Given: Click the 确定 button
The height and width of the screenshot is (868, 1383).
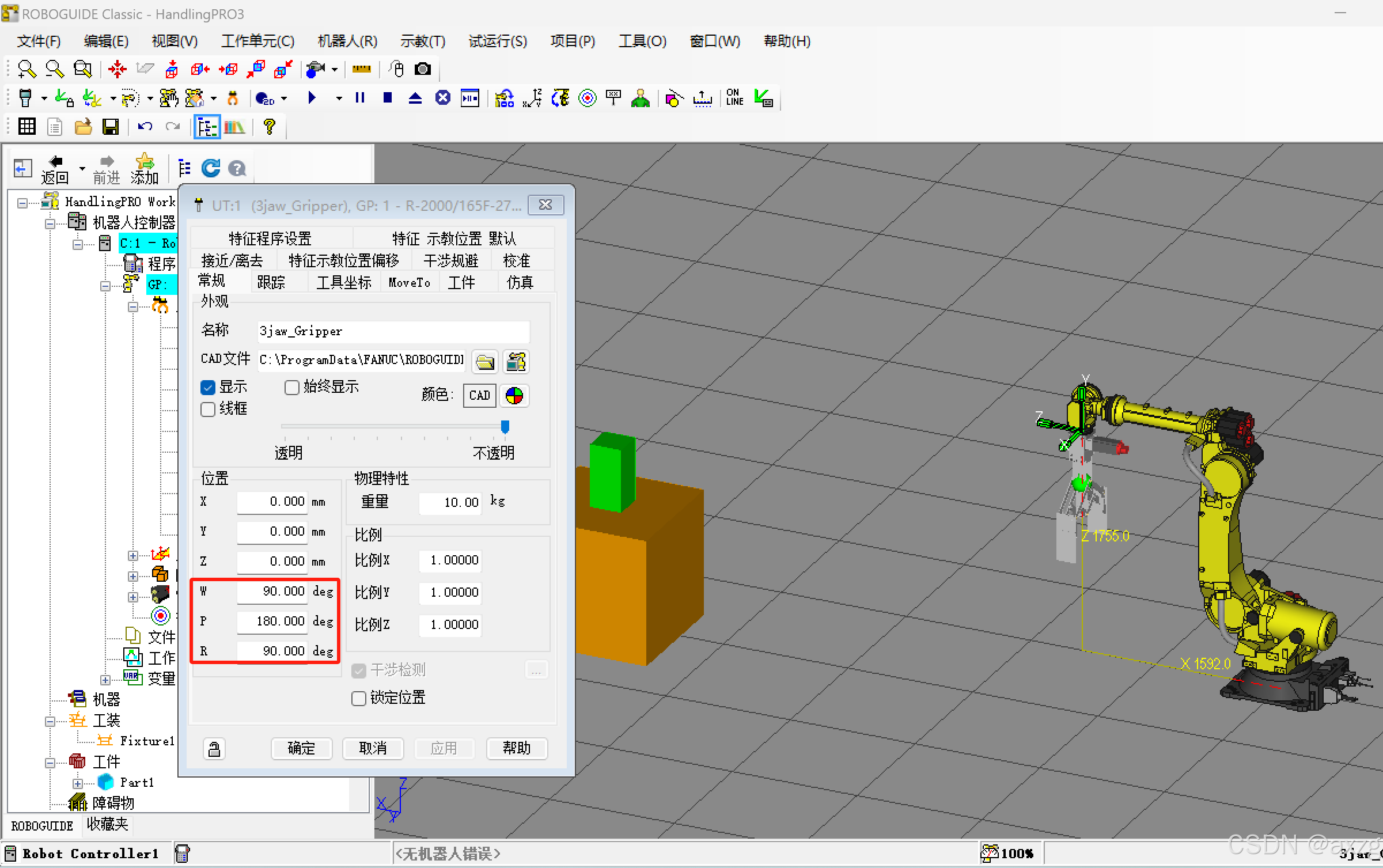Looking at the screenshot, I should click(301, 748).
